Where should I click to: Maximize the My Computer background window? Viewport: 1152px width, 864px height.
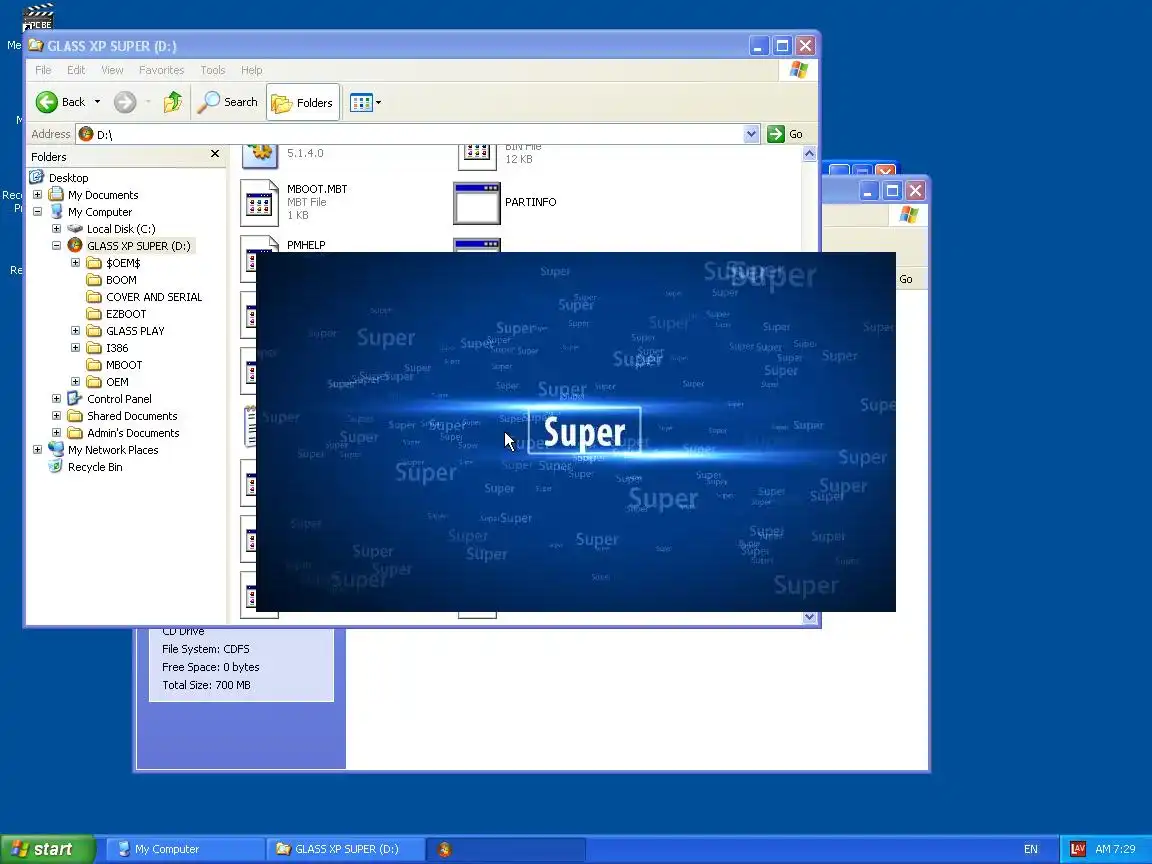point(892,191)
